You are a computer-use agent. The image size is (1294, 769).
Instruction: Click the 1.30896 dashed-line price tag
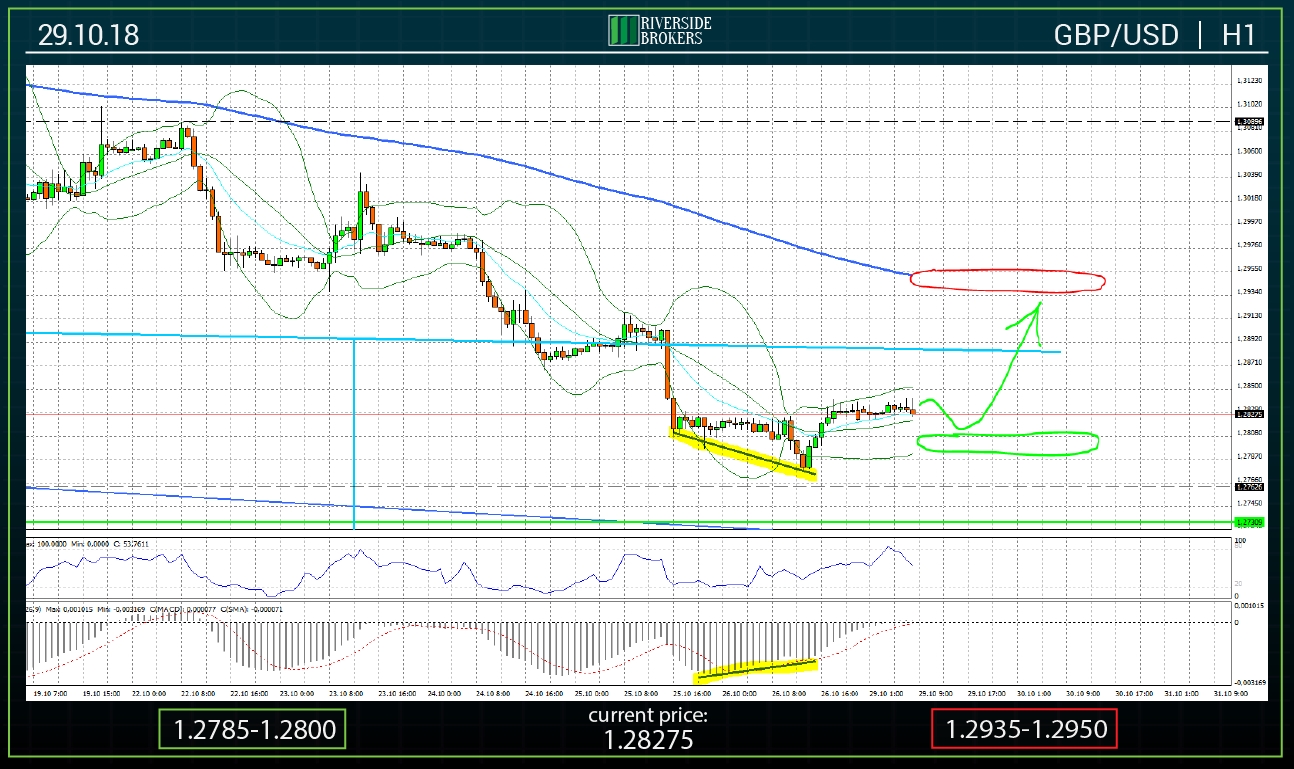(x=1250, y=122)
